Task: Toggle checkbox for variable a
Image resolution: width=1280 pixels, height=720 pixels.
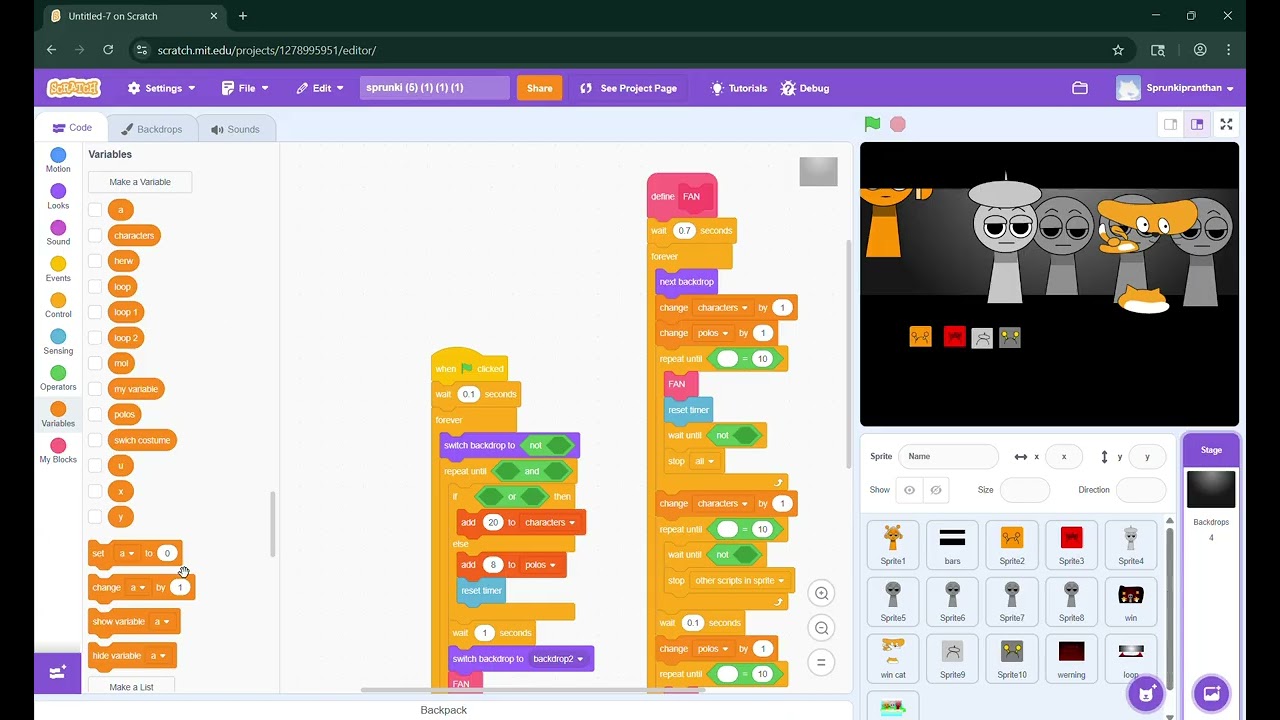Action: [95, 209]
